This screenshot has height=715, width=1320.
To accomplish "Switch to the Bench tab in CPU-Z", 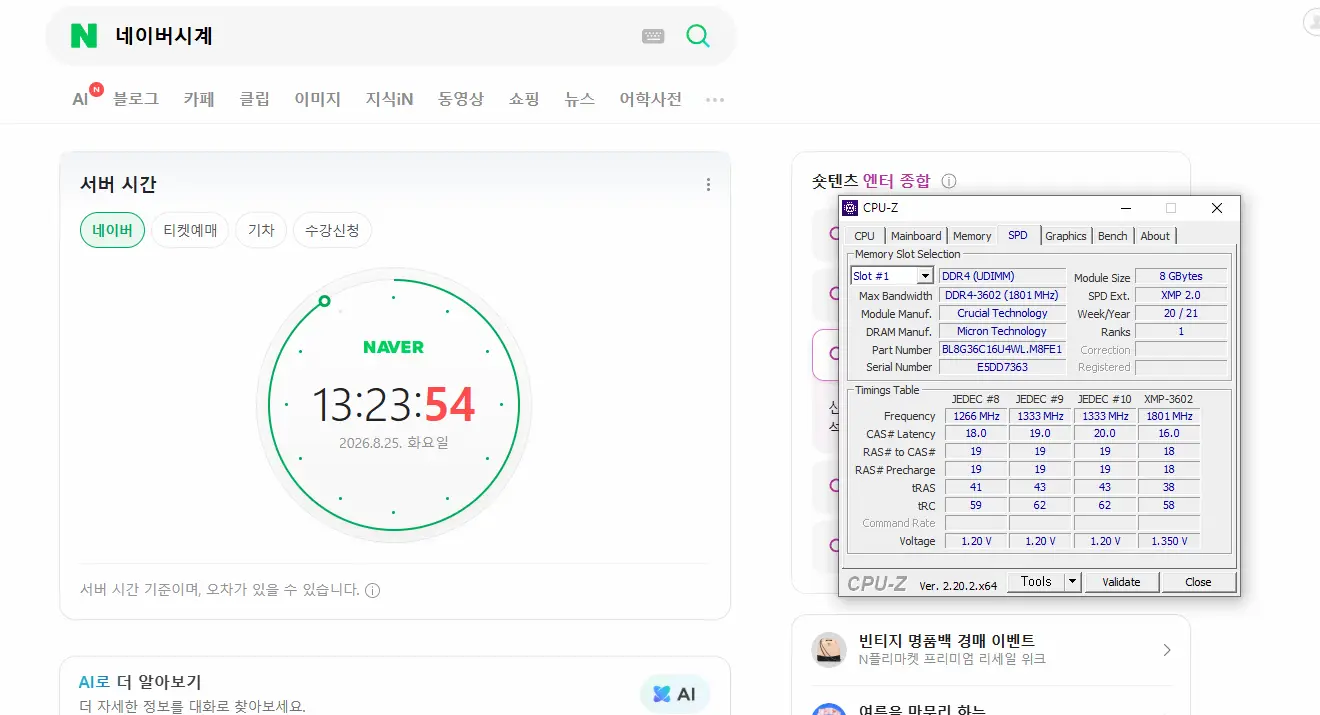I will tap(1113, 236).
